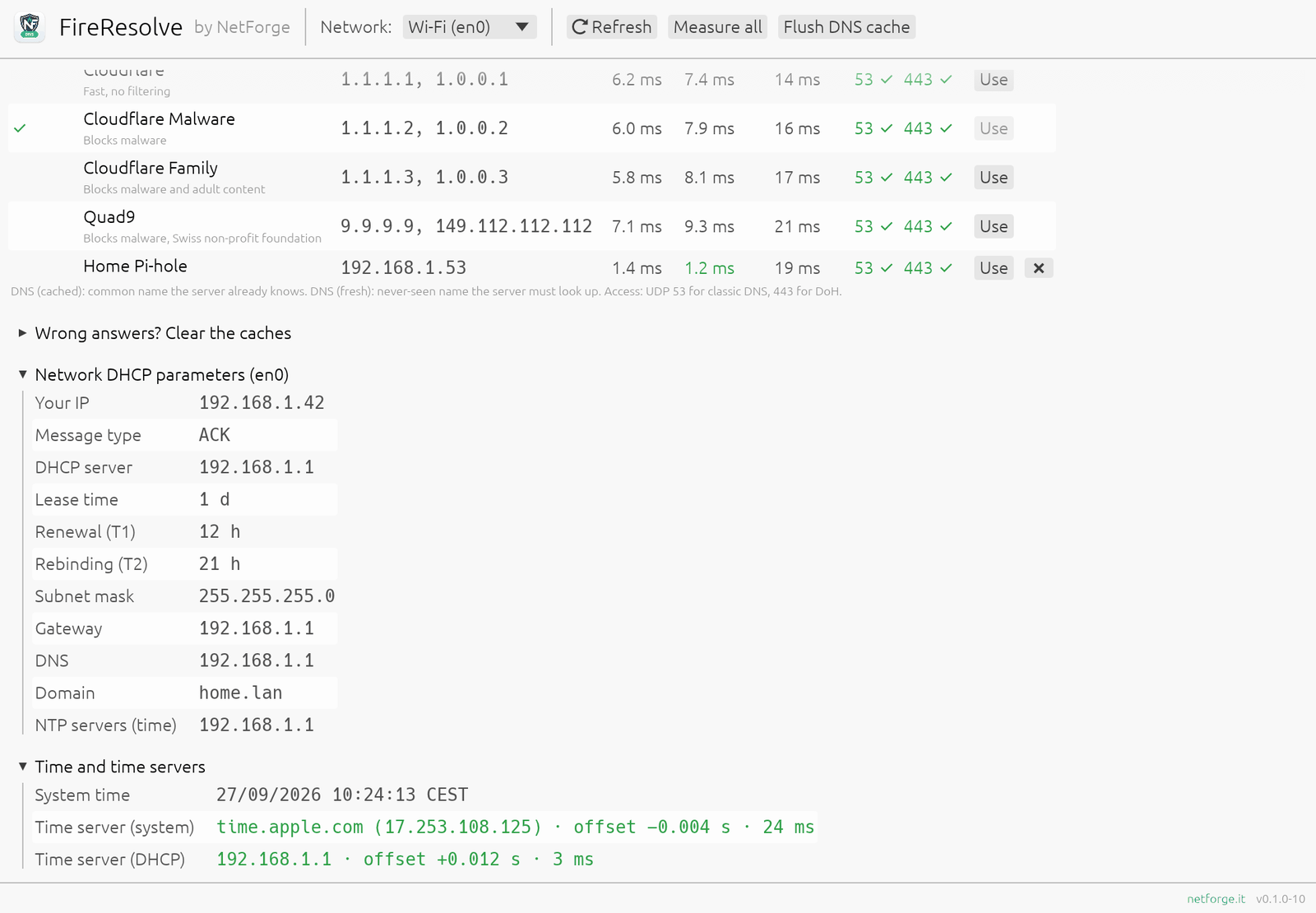1316x913 pixels.
Task: Click the Quad9 description 'Swiss non-profit foundation'
Action: [x=247, y=239]
